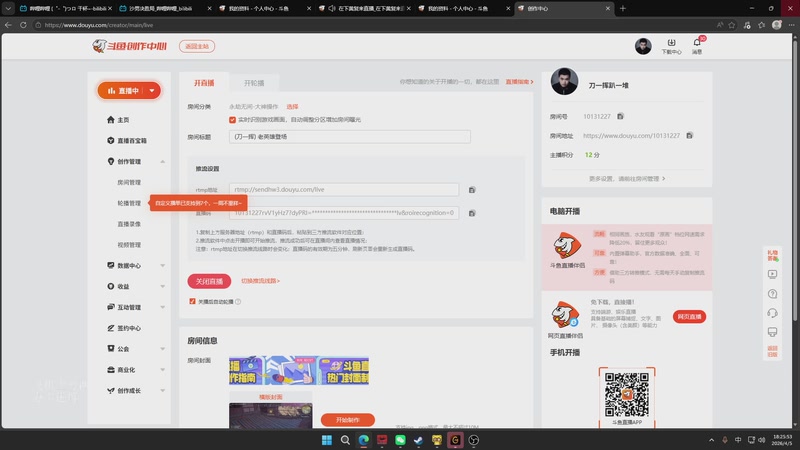This screenshot has width=800, height=450.
Task: Switch to the 开直播 tab
Action: pos(204,83)
